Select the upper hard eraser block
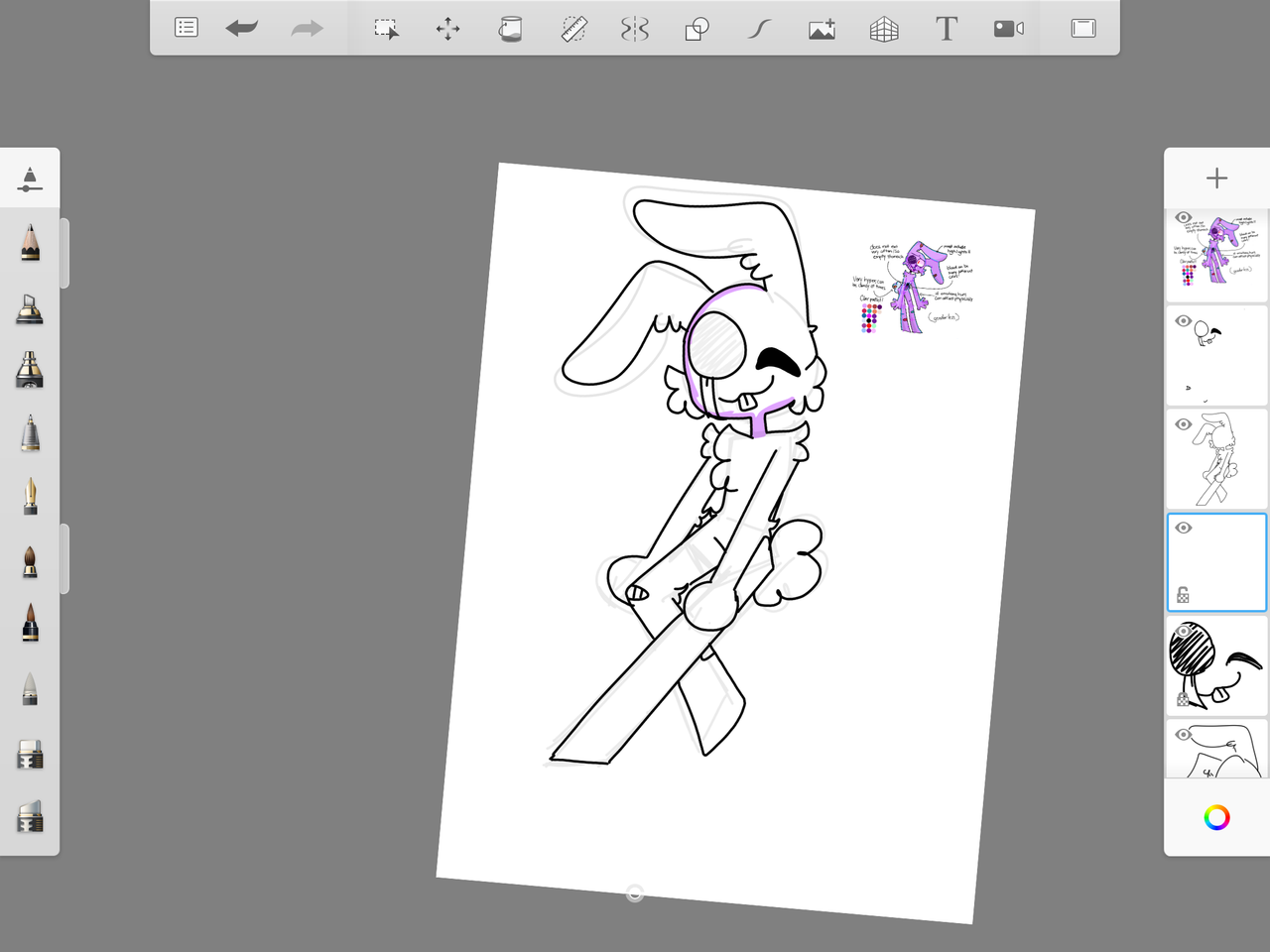Image resolution: width=1270 pixels, height=952 pixels. (30, 754)
